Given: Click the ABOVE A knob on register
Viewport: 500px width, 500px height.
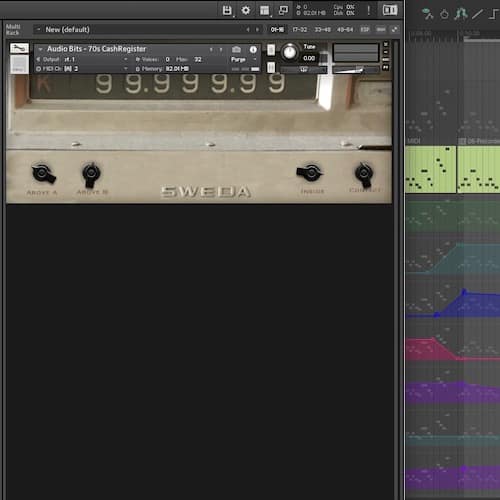Looking at the screenshot, I should (43, 173).
